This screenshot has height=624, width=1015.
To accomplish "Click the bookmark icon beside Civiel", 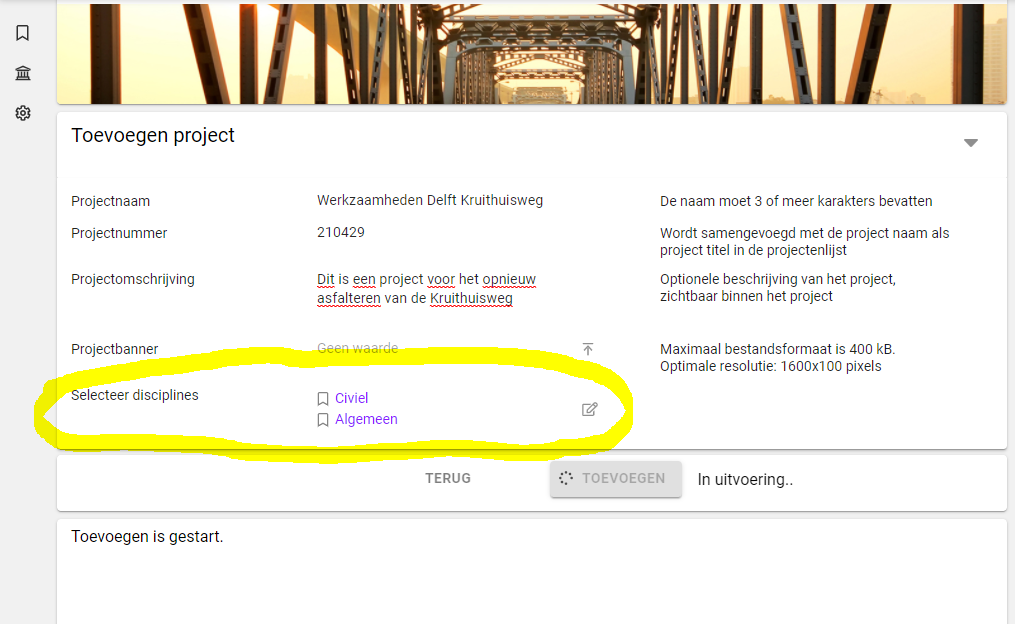I will pos(323,399).
